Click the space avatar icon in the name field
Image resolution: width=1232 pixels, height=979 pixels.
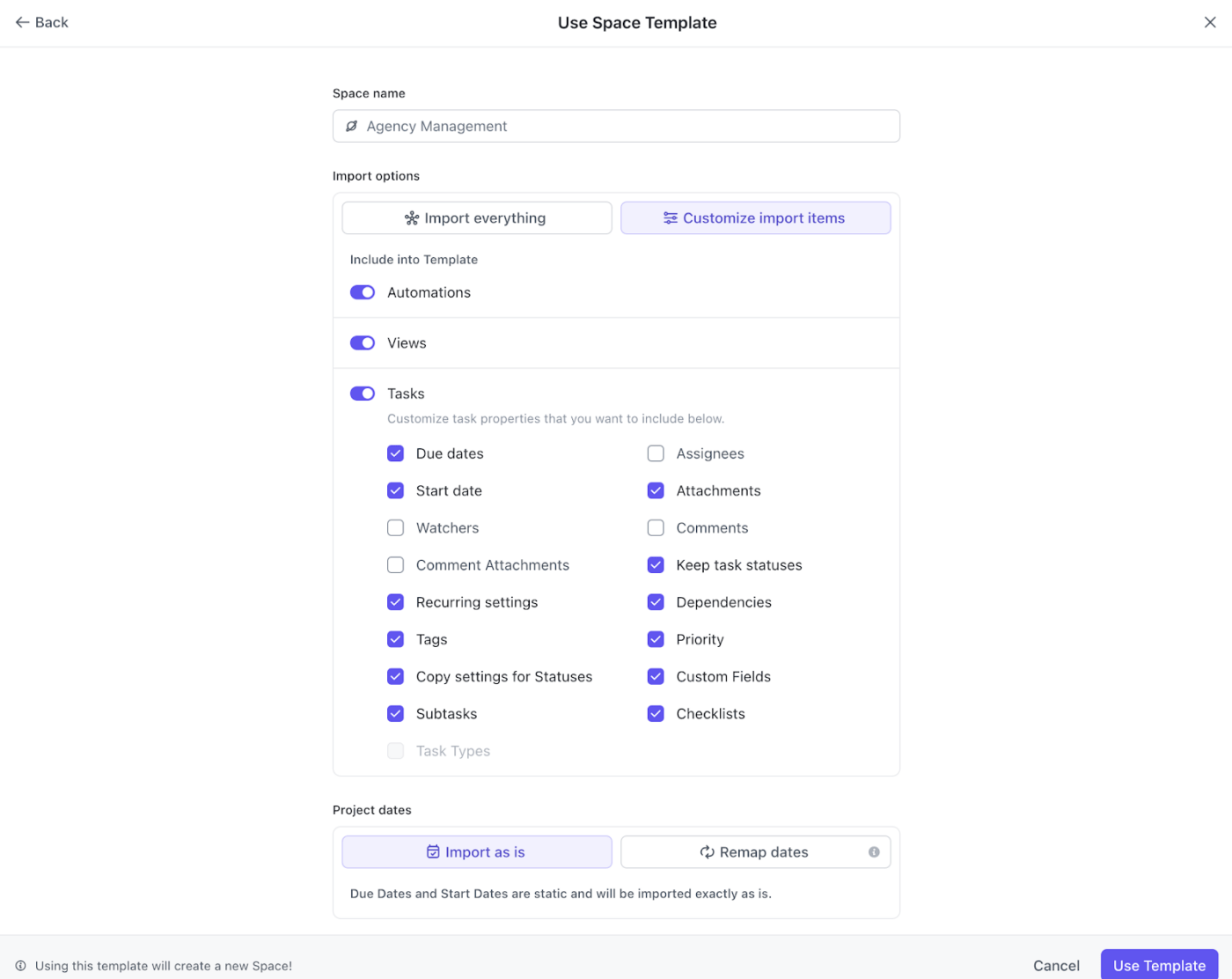point(351,126)
